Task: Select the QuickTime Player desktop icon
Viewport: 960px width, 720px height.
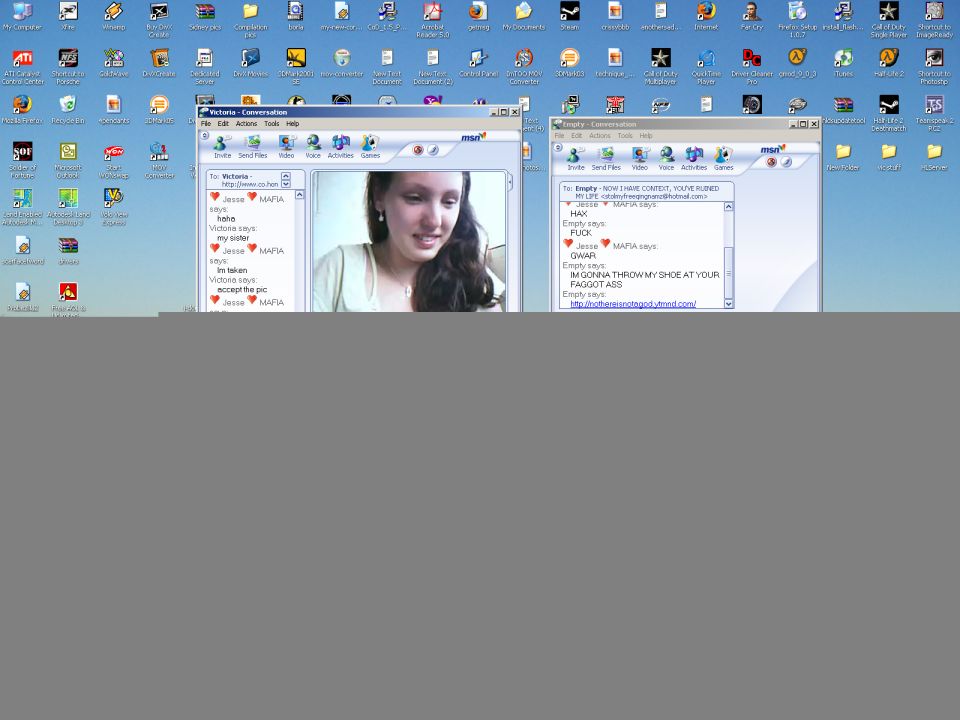Action: tap(706, 66)
